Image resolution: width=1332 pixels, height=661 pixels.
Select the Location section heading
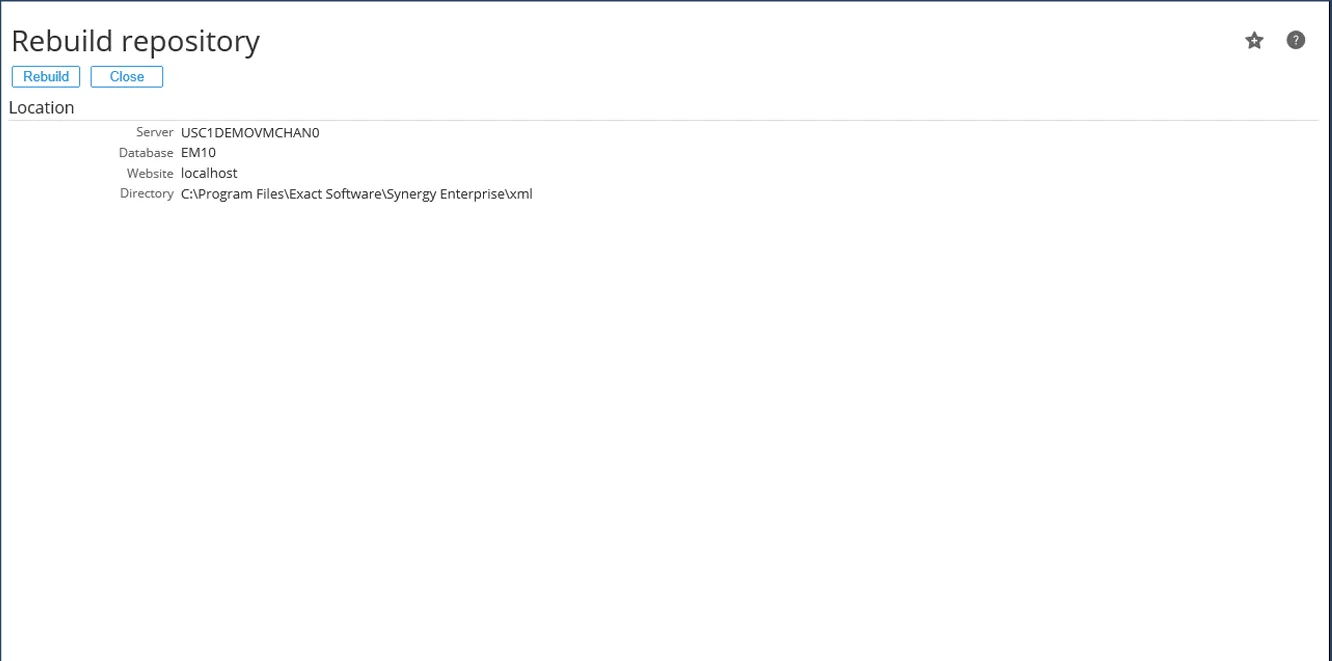click(42, 108)
